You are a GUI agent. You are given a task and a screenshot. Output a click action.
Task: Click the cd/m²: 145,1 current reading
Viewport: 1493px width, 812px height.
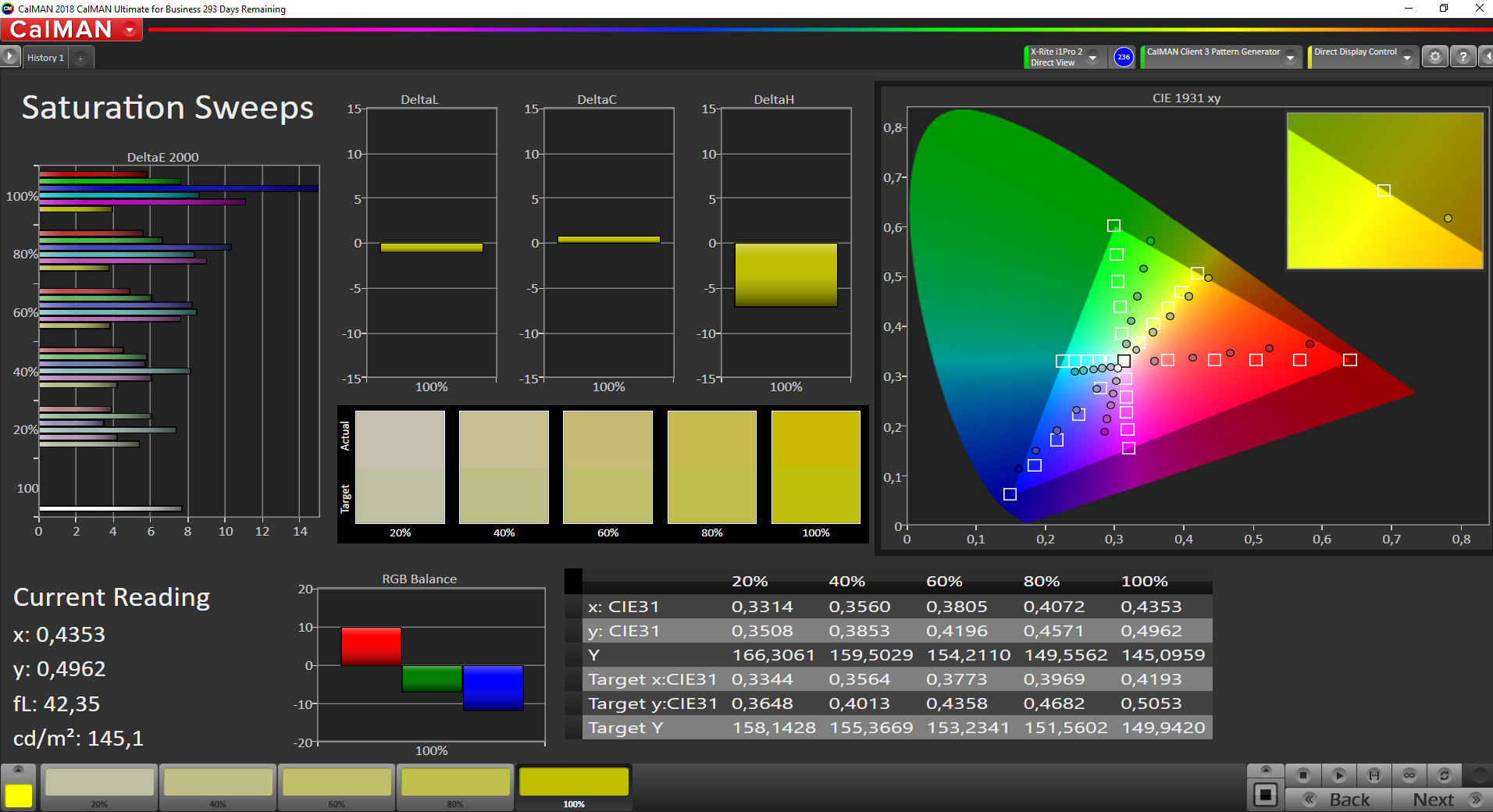[79, 739]
